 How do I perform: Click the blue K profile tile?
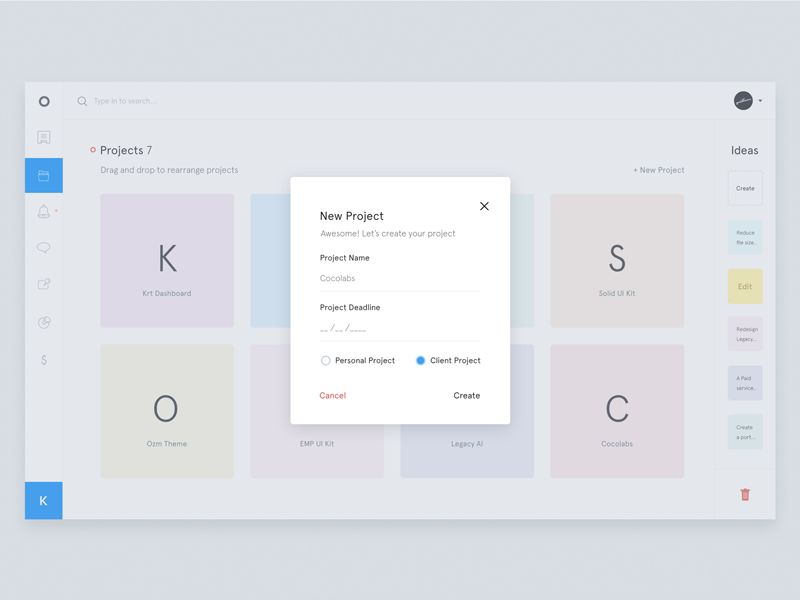pos(43,500)
